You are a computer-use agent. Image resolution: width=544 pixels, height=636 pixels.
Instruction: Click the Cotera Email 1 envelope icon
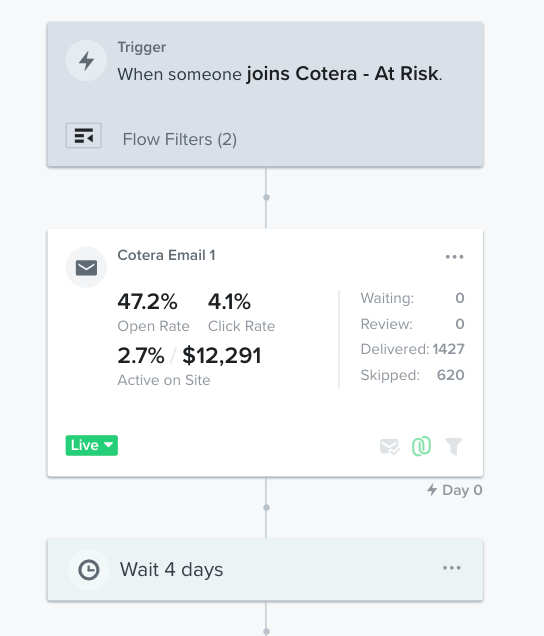coord(86,268)
